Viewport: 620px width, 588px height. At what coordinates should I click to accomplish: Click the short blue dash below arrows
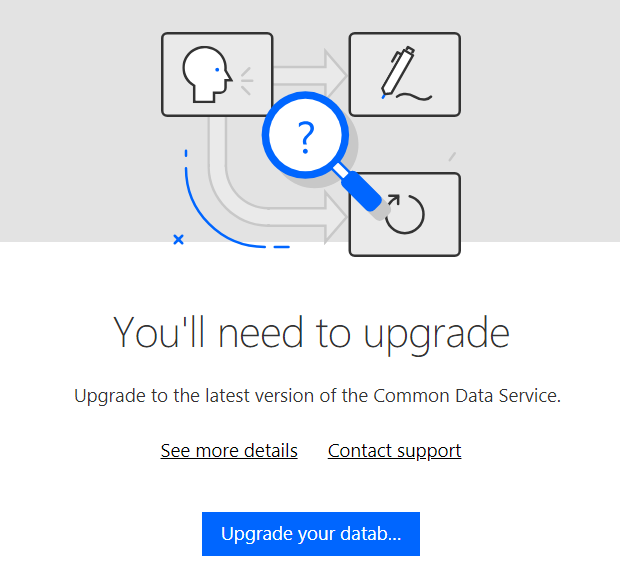(281, 246)
